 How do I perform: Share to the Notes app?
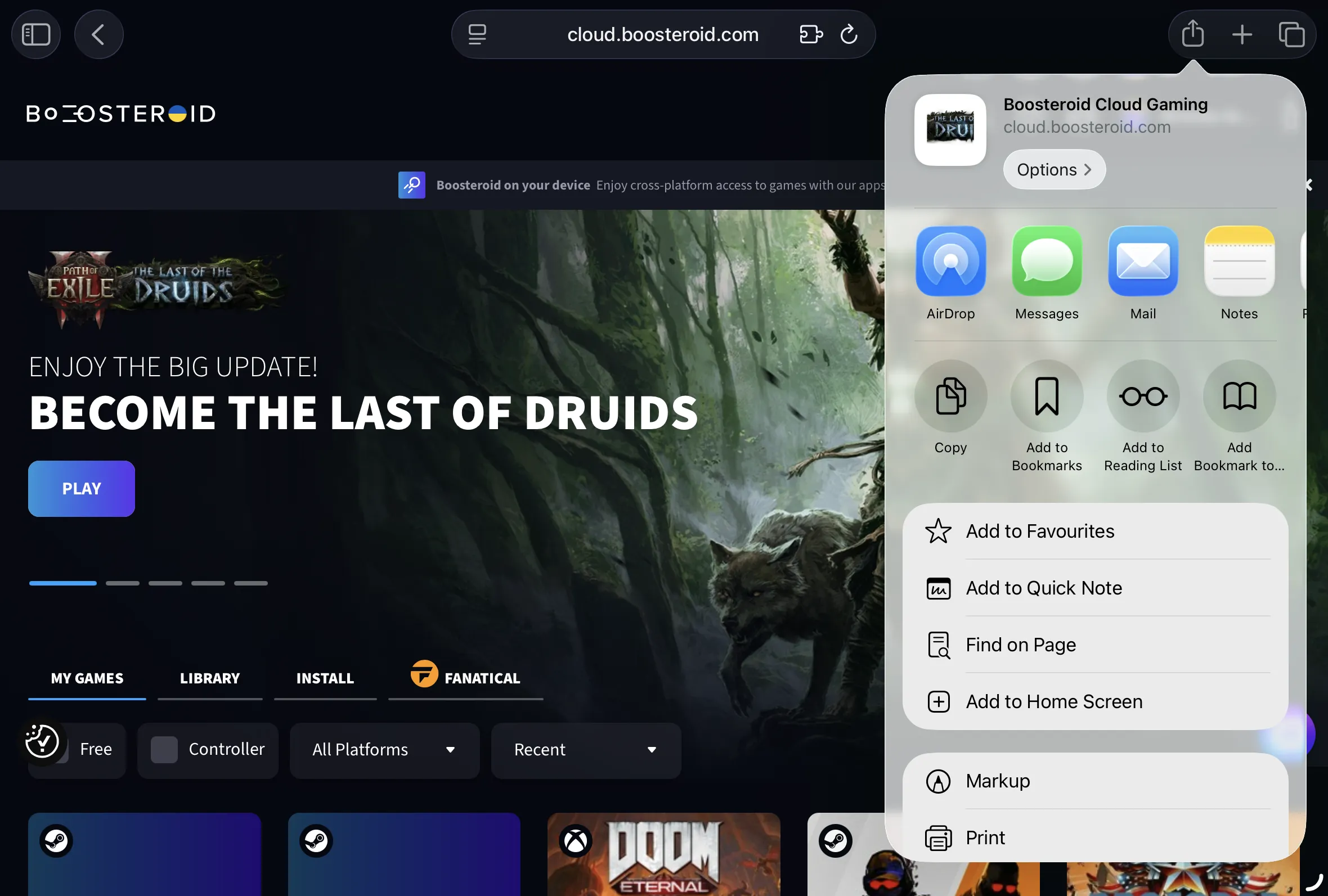click(x=1239, y=261)
